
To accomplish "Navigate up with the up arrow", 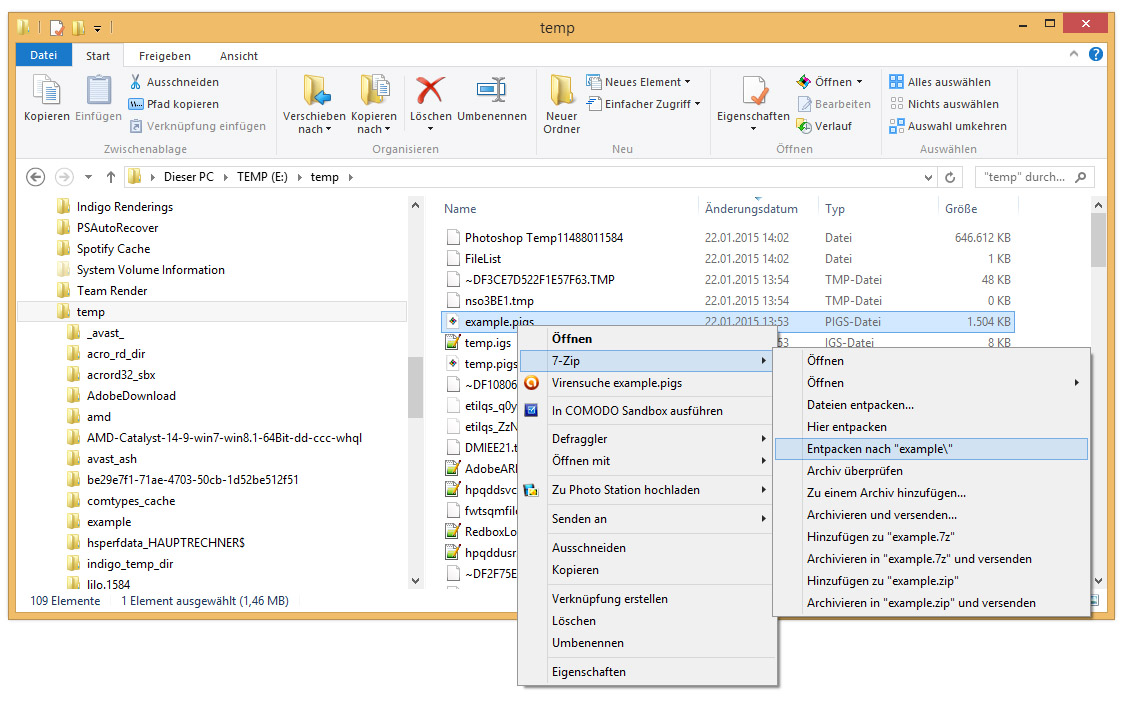I will click(111, 177).
